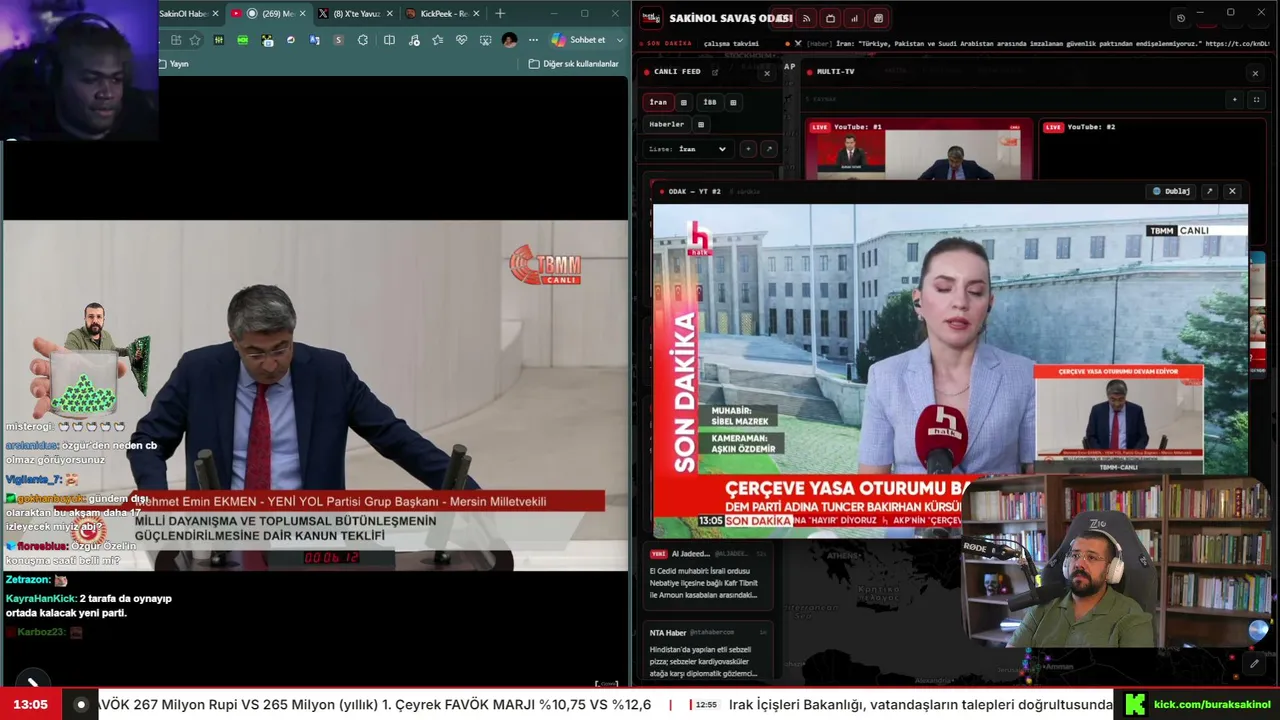
Task: Open the green NOX extension icon
Action: pos(243,40)
